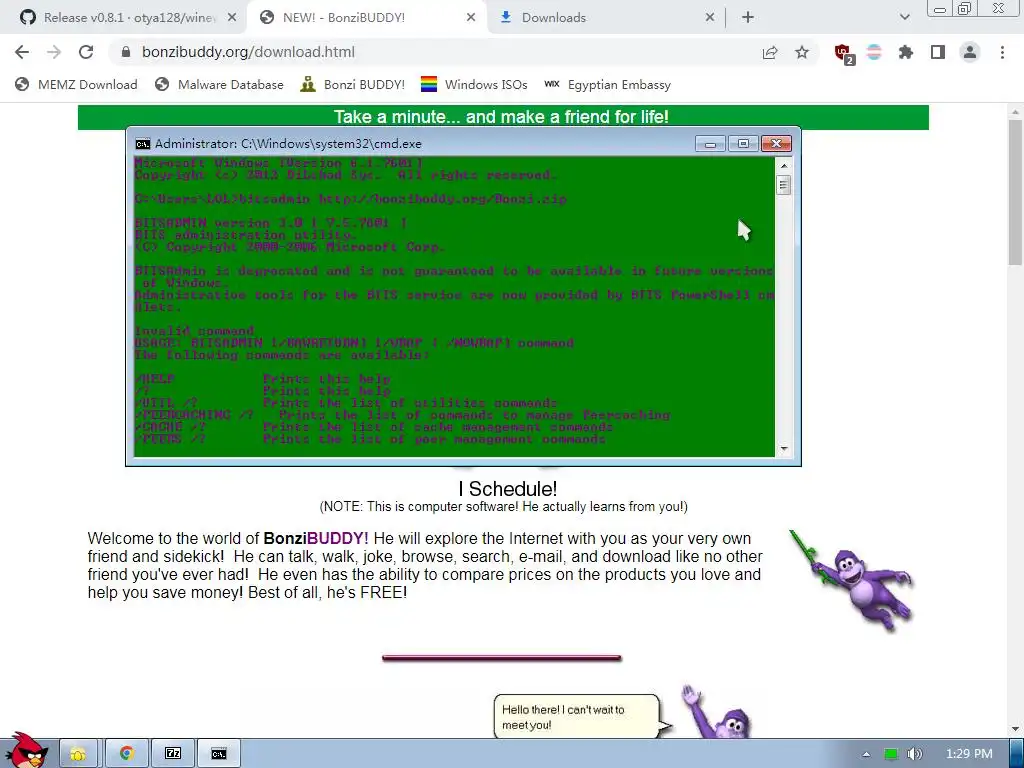The height and width of the screenshot is (768, 1024).
Task: Click the page scrollbar thumb
Action: [1015, 193]
